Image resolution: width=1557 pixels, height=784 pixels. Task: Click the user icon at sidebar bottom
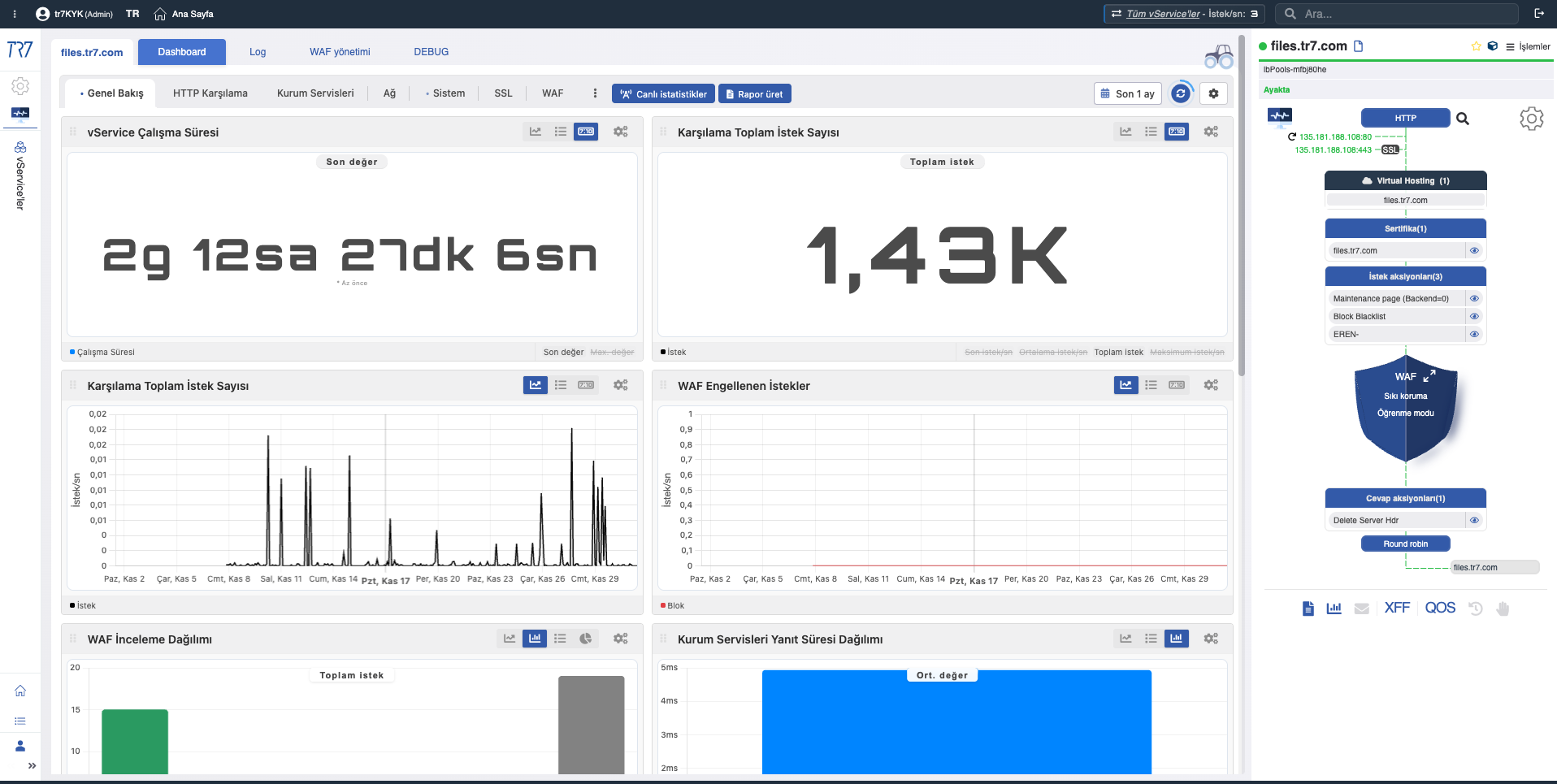tap(20, 746)
